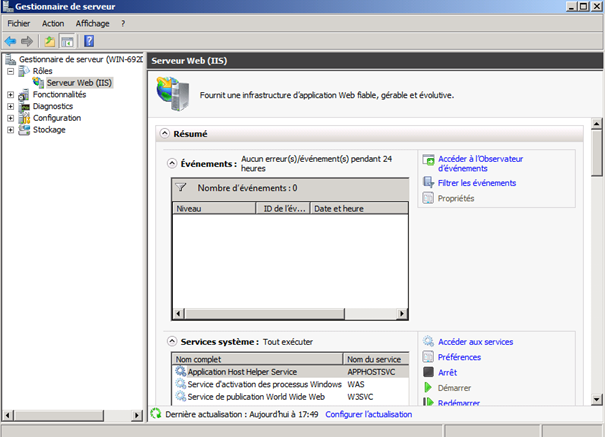Click the Redémarrer restart icon
Screen dimensions: 605x437
click(429, 402)
